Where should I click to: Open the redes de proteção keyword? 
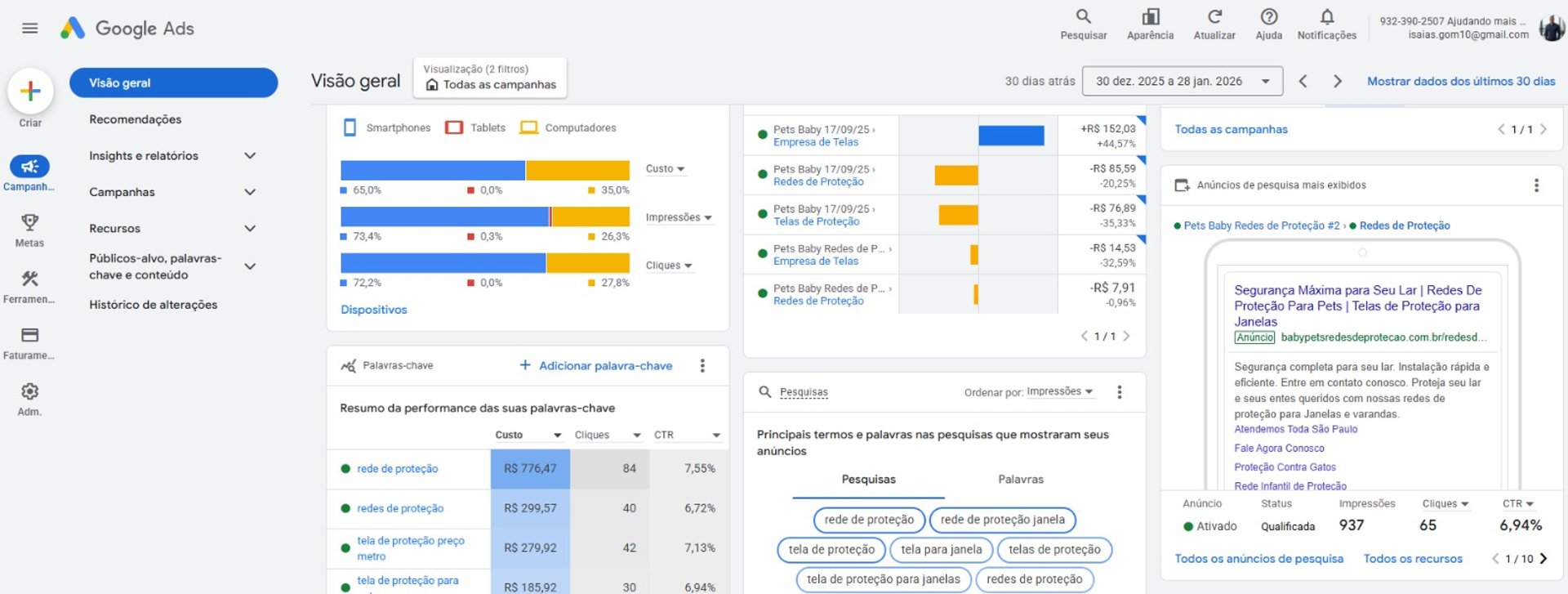[x=400, y=508]
